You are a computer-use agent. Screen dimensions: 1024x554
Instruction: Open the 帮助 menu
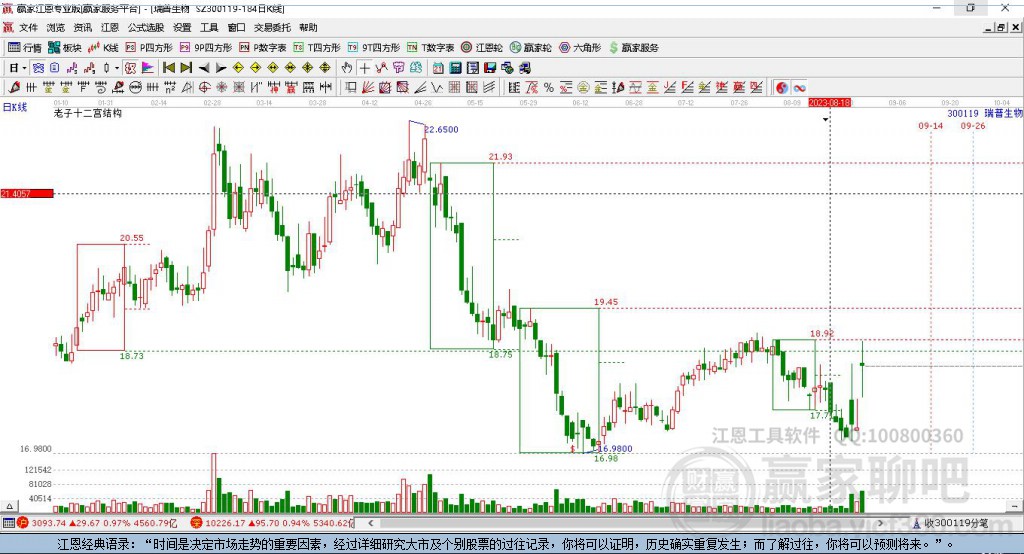(308, 27)
